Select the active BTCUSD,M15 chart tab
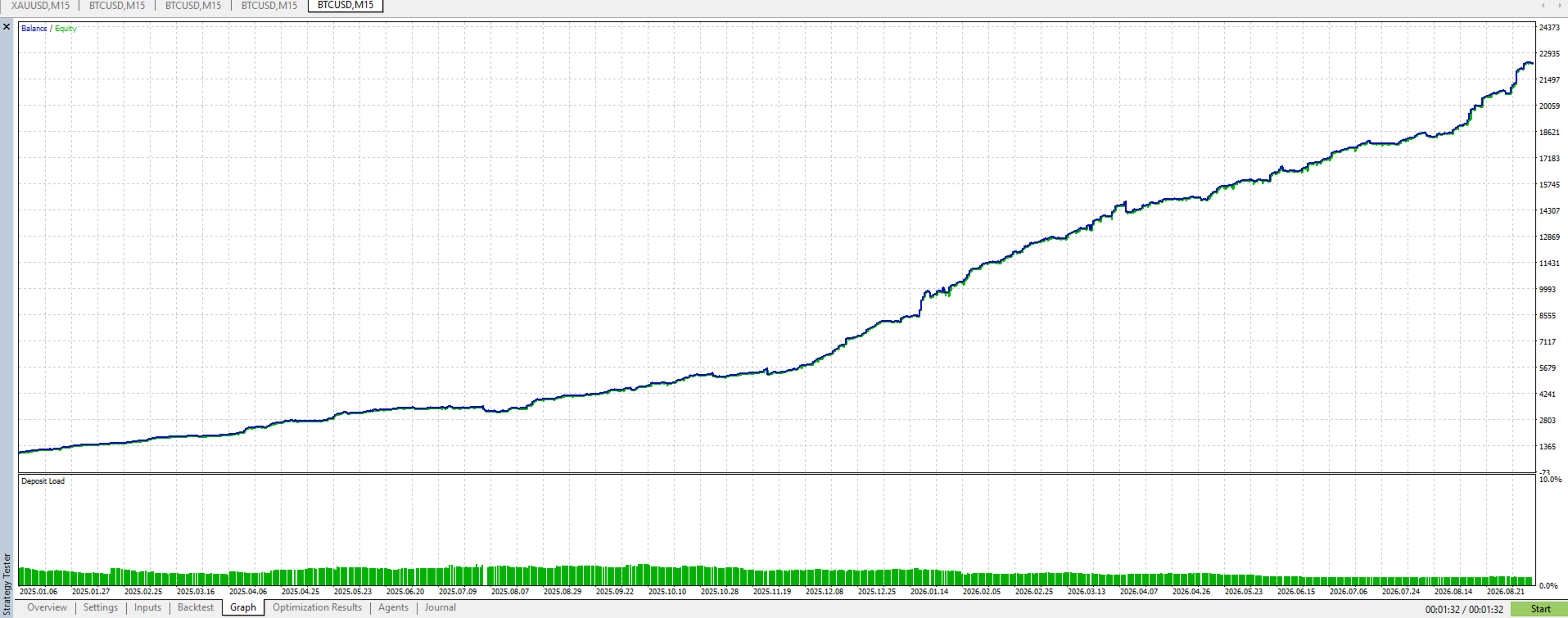 tap(346, 6)
